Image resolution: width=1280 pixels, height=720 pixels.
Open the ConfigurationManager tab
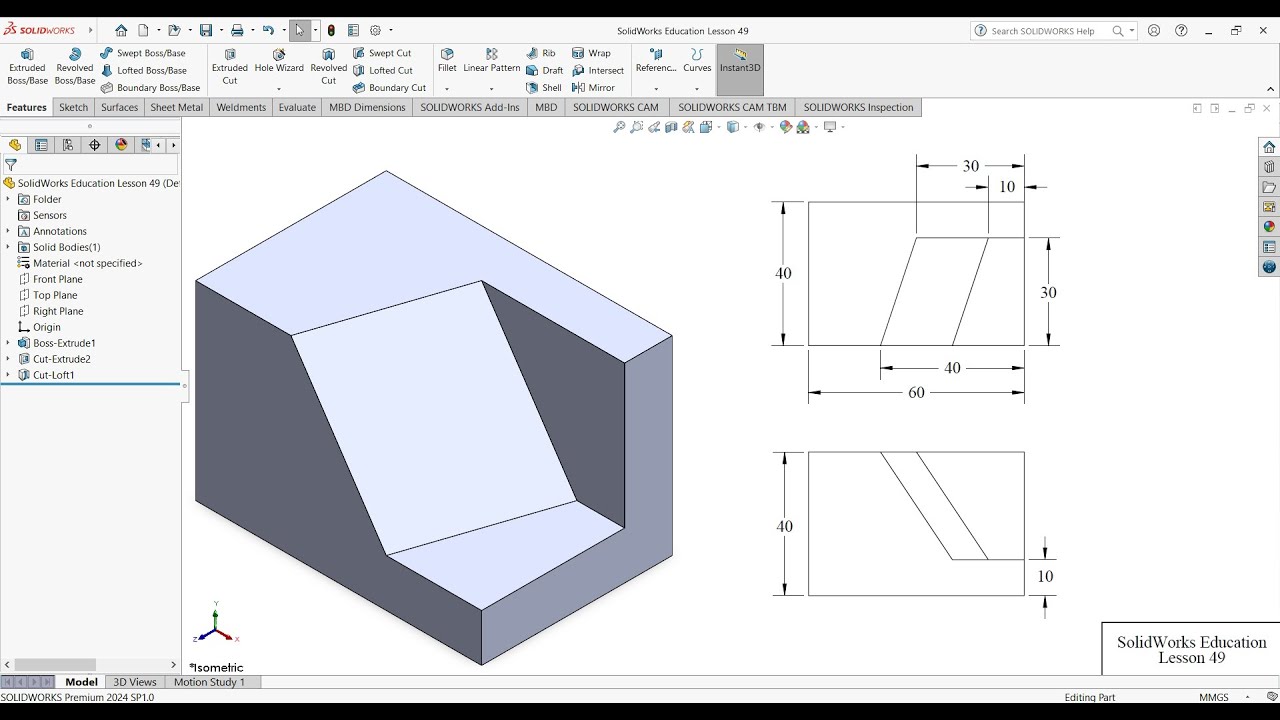pyautogui.click(x=68, y=145)
